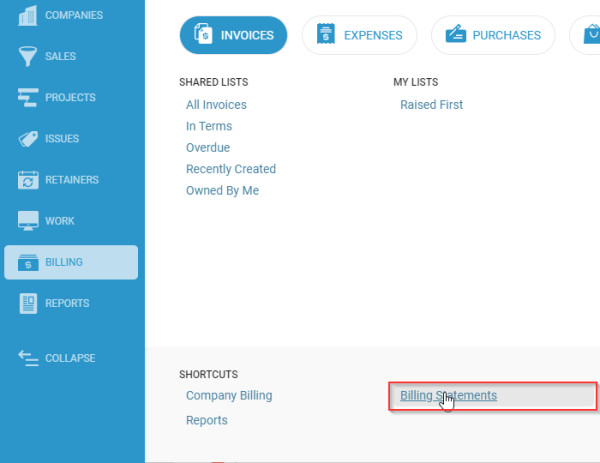This screenshot has width=600, height=463.
Task: Click the Billing dollar icon
Action: tap(26, 262)
